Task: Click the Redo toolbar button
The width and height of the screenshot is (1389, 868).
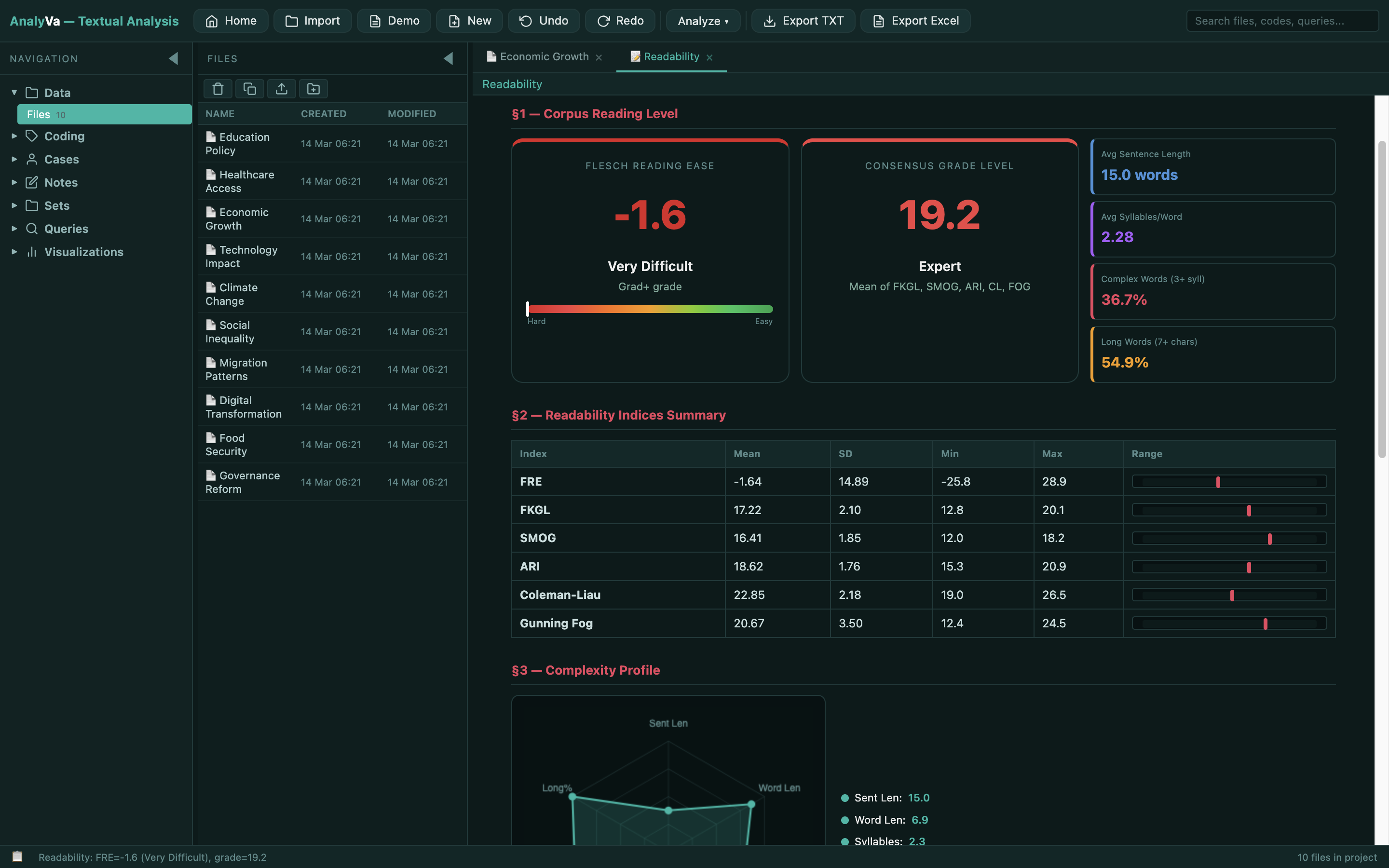Action: pos(620,21)
